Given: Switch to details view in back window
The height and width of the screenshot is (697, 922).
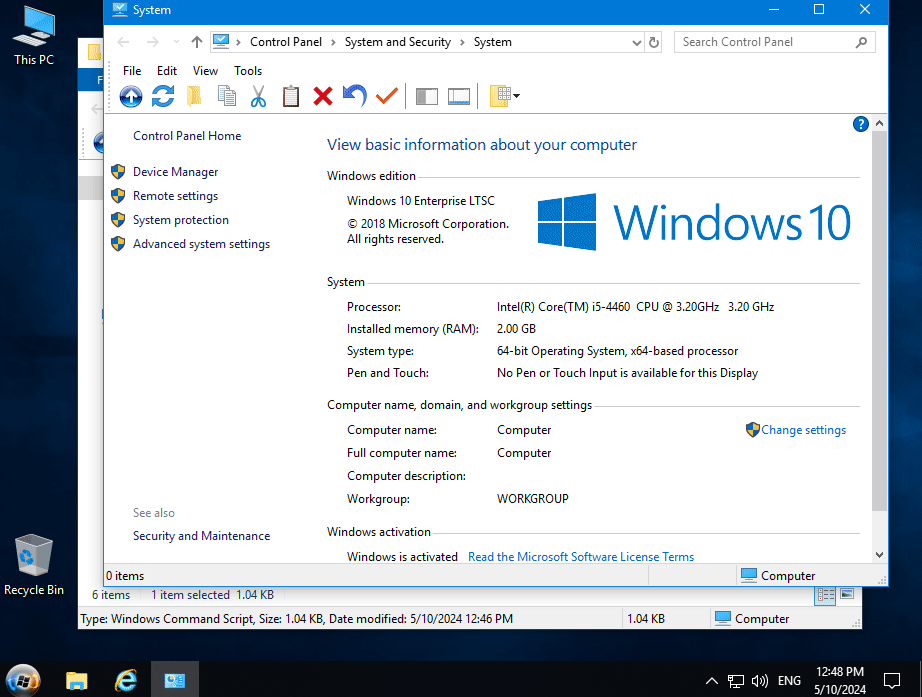Looking at the screenshot, I should click(826, 595).
